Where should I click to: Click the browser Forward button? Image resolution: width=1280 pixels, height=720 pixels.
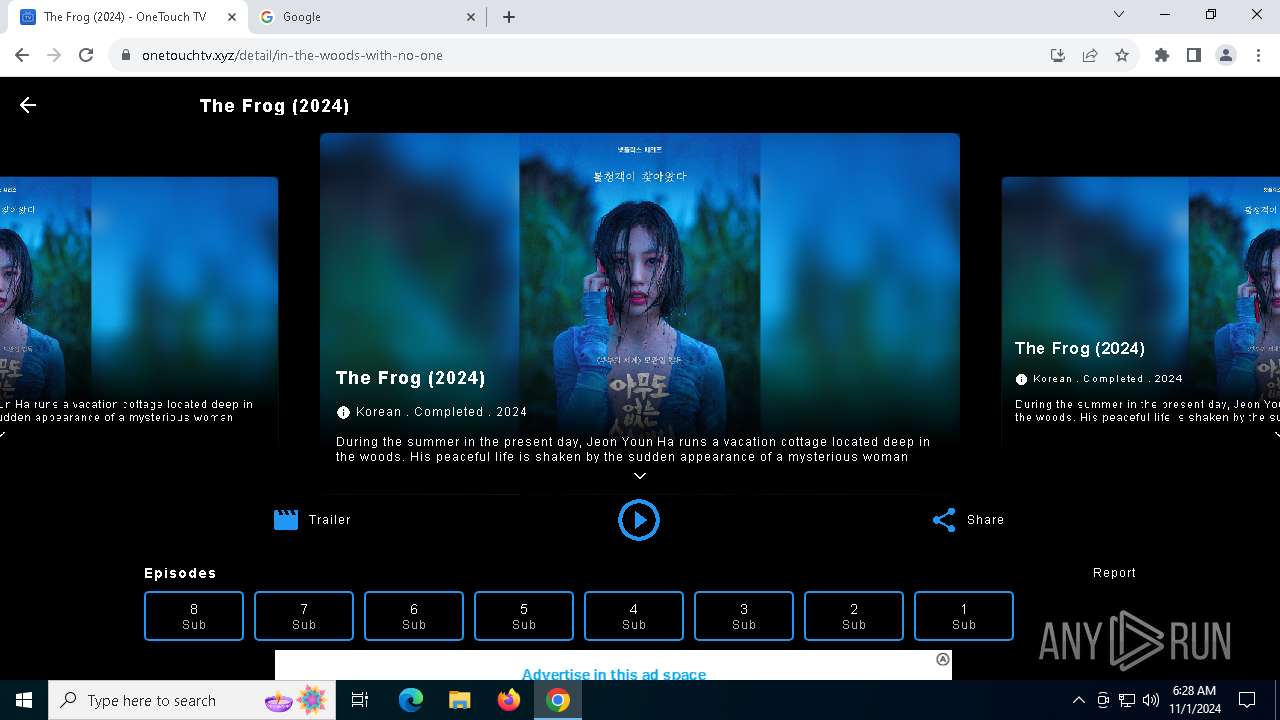point(54,56)
